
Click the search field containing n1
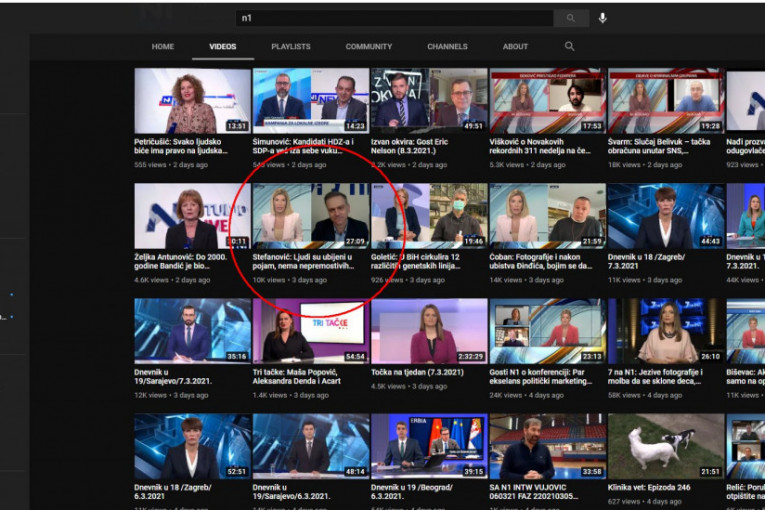395,18
